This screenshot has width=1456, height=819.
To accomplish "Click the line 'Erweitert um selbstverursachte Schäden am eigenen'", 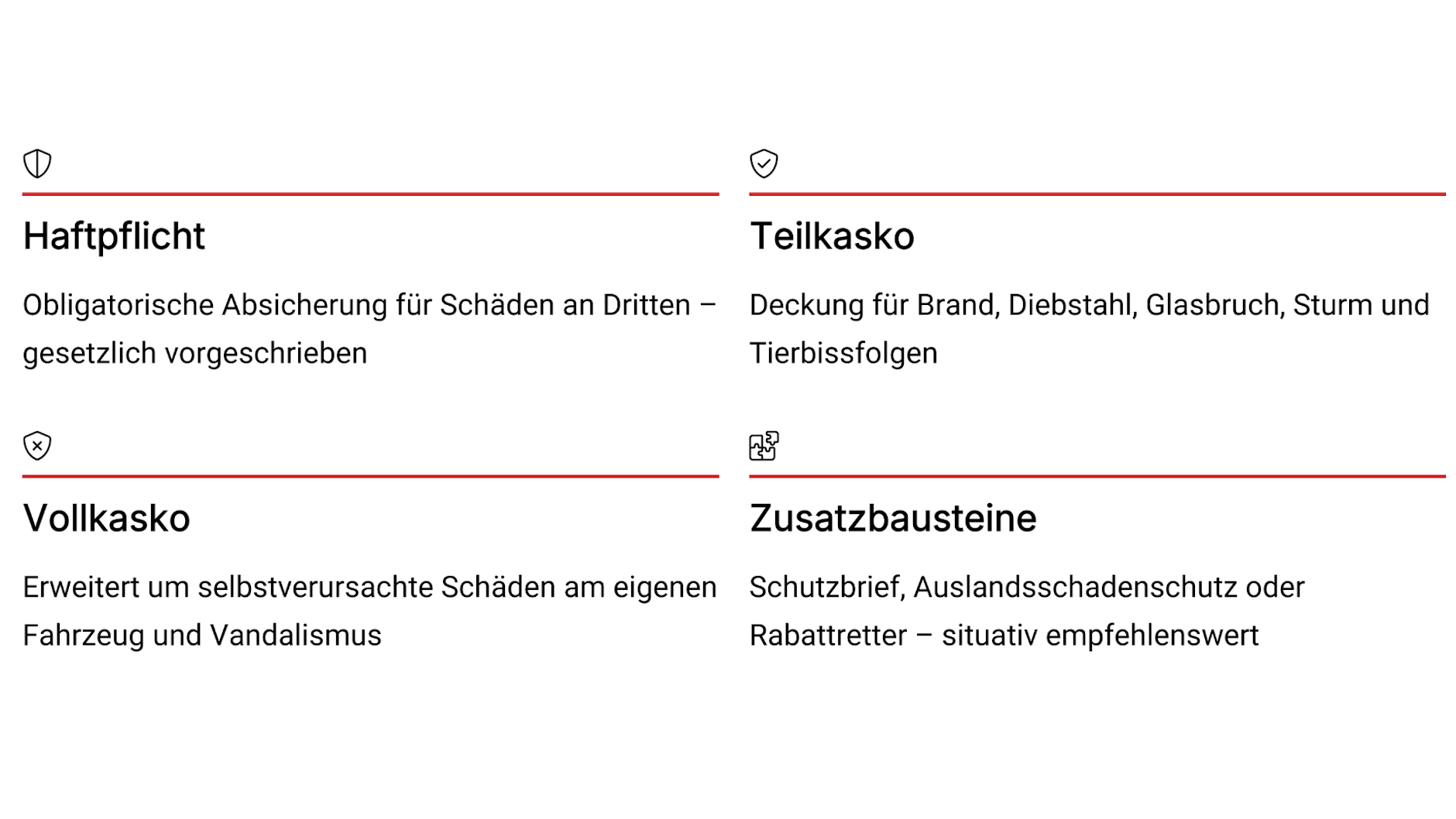I will tap(369, 588).
